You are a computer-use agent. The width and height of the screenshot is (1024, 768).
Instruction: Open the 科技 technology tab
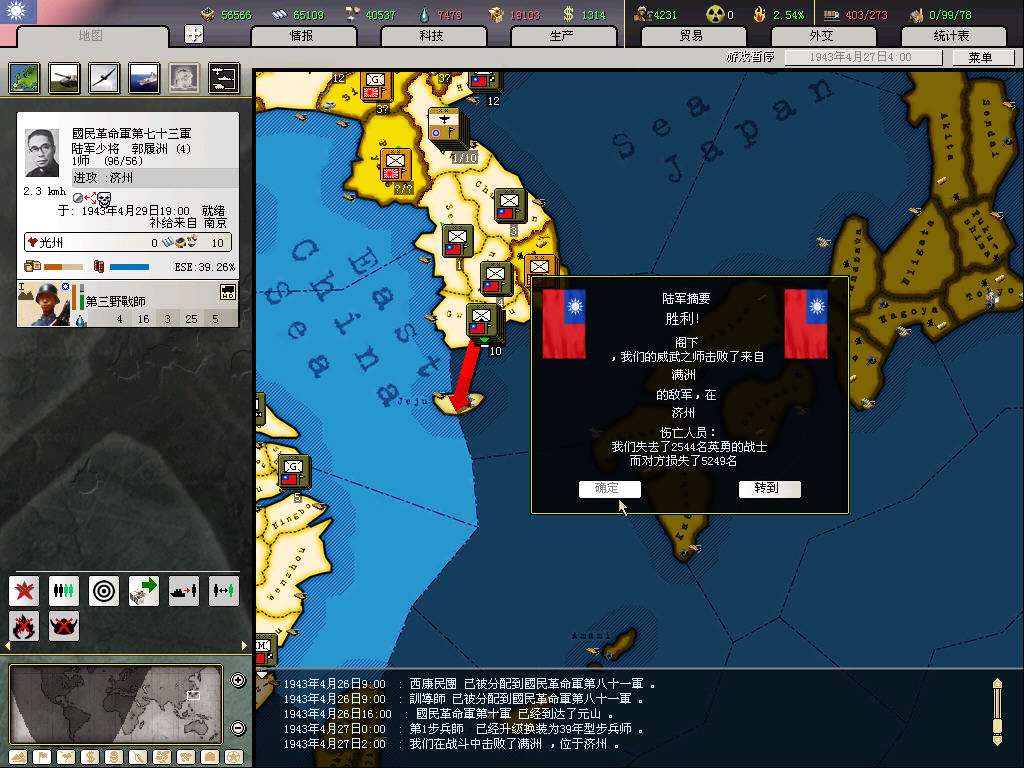click(432, 36)
